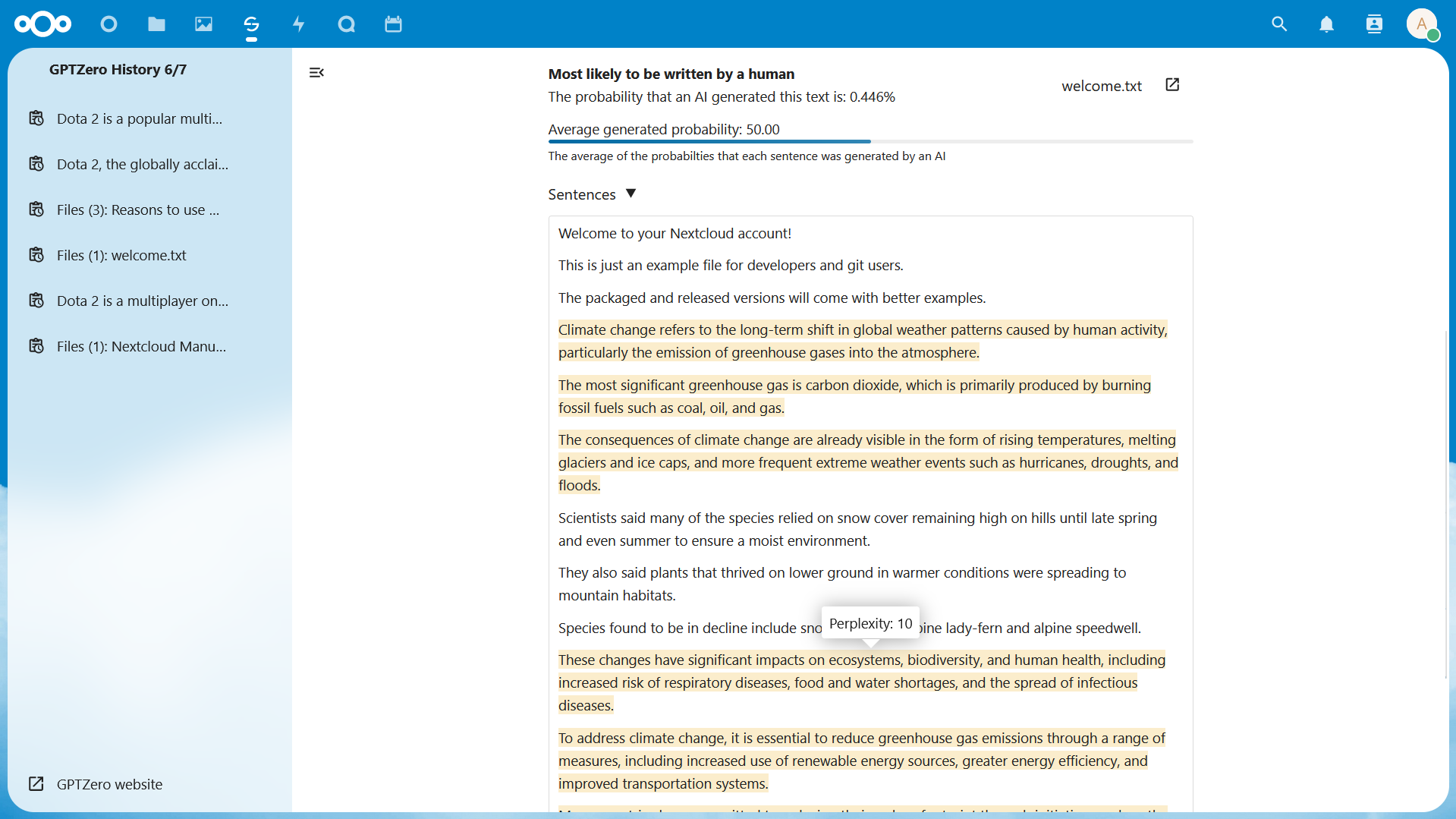Click sentence 'The packaged and released versions'
Image resolution: width=1456 pixels, height=819 pixels.
pos(772,298)
